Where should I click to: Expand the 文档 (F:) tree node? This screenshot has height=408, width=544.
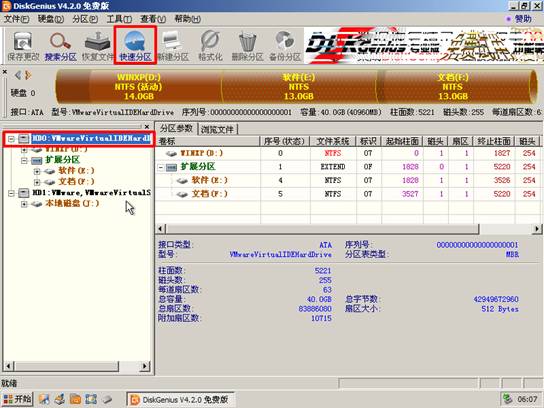37,182
